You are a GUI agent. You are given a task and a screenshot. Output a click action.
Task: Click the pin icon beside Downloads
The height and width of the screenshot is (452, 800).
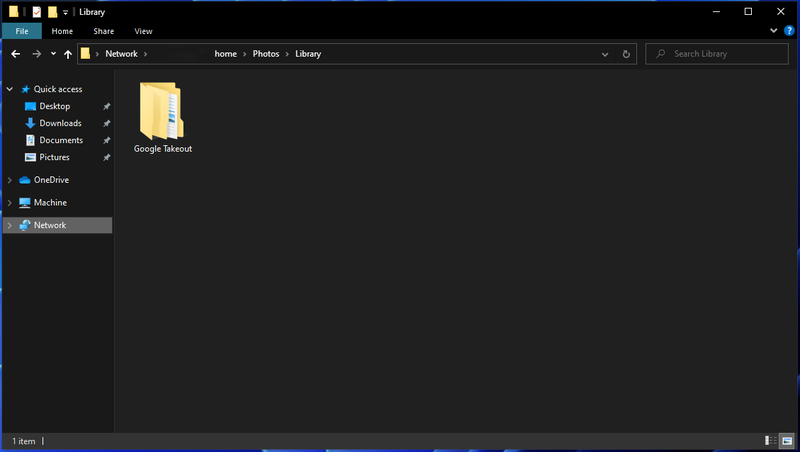(107, 123)
